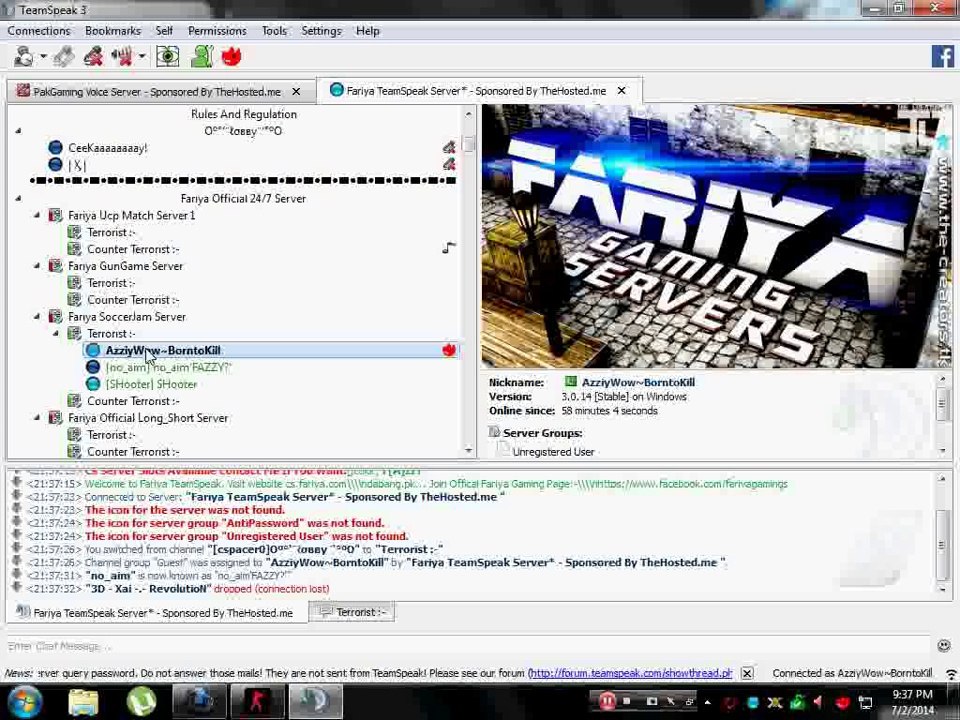
Task: Open the Self menu
Action: [163, 31]
